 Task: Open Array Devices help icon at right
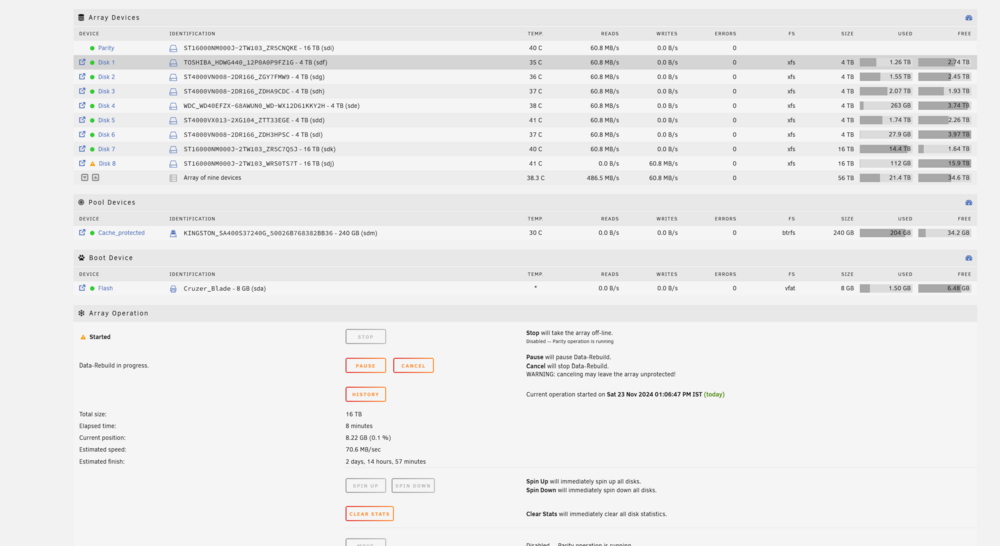(968, 18)
